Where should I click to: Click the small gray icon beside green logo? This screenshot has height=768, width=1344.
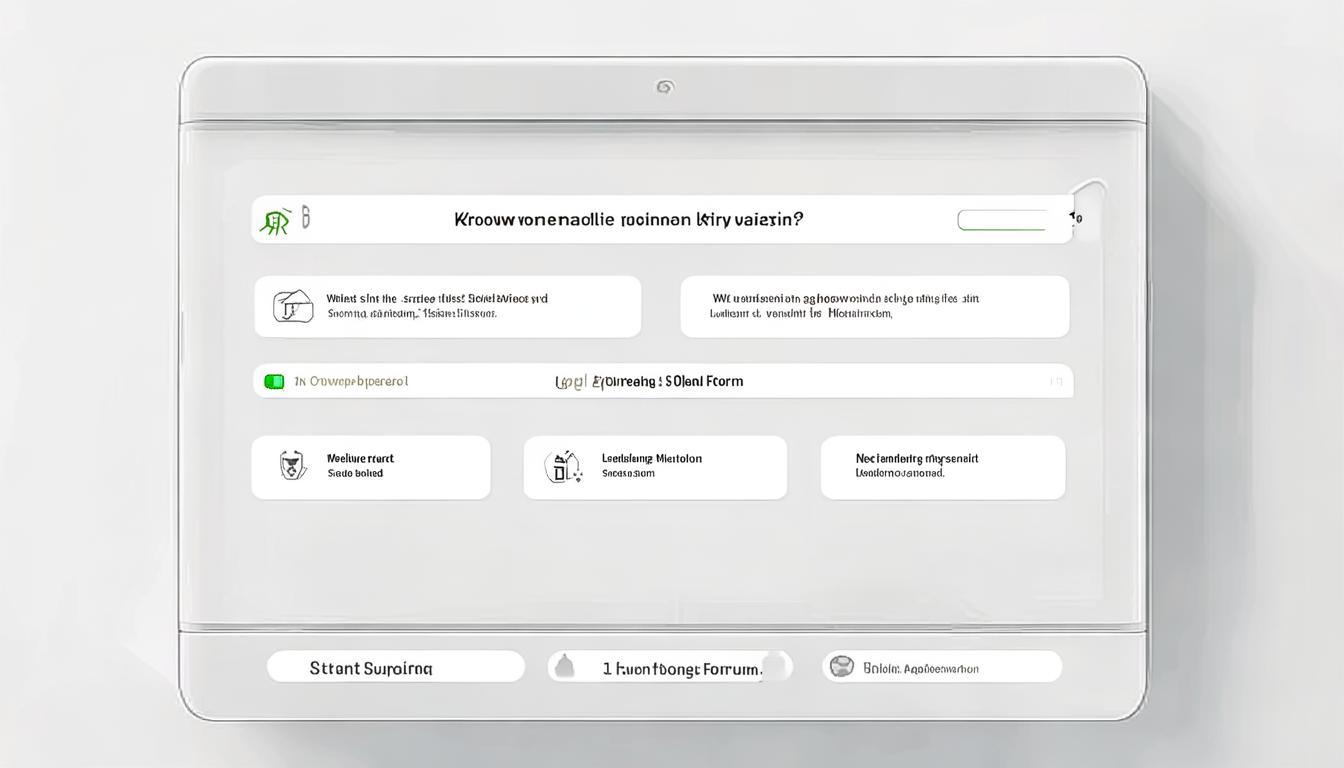coord(306,217)
